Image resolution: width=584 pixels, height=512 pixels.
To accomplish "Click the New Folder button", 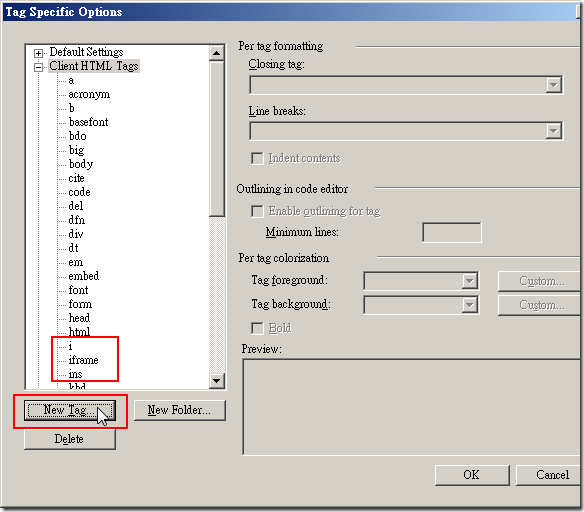I will click(x=180, y=410).
